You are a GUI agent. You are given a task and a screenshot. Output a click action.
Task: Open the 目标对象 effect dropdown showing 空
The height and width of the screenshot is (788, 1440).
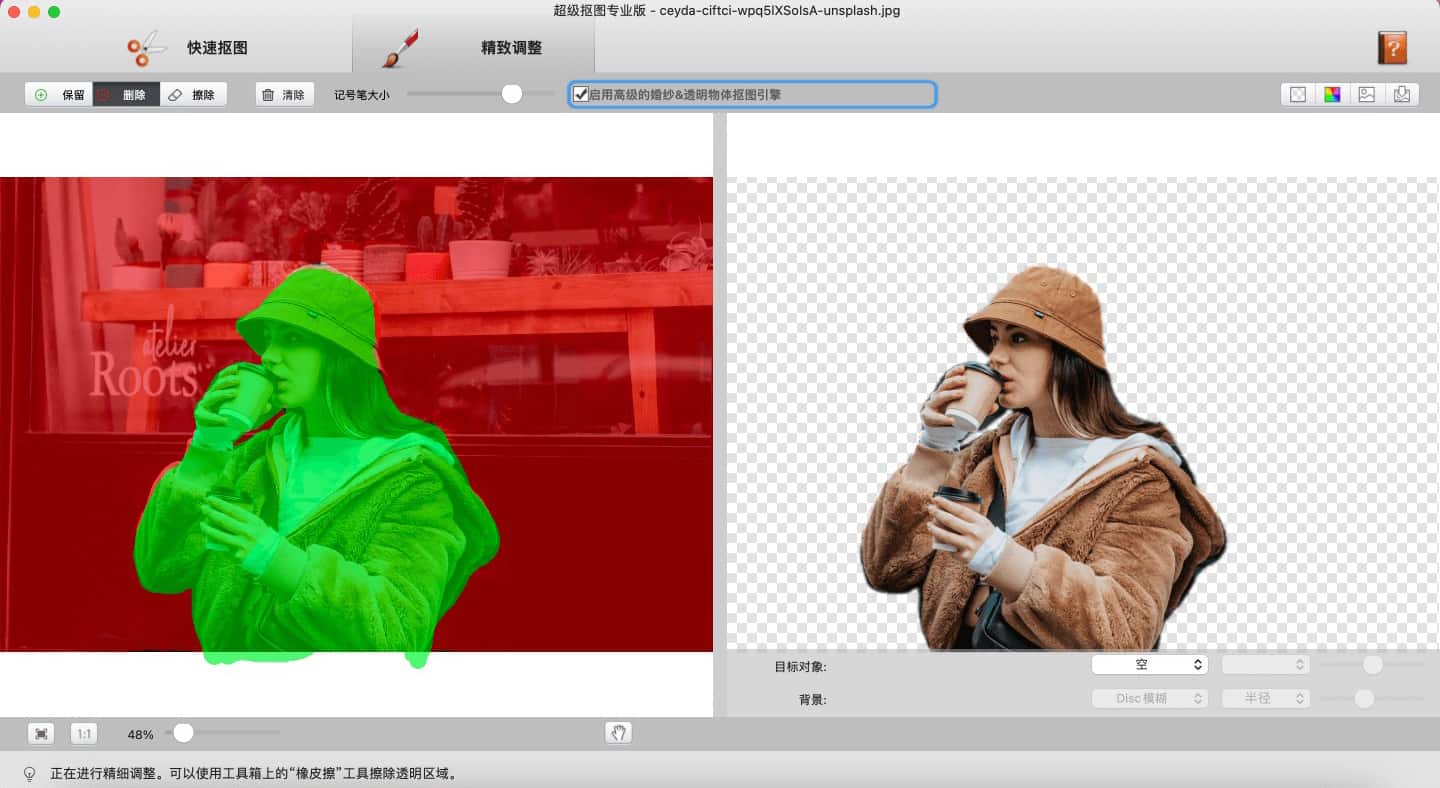pos(1149,665)
